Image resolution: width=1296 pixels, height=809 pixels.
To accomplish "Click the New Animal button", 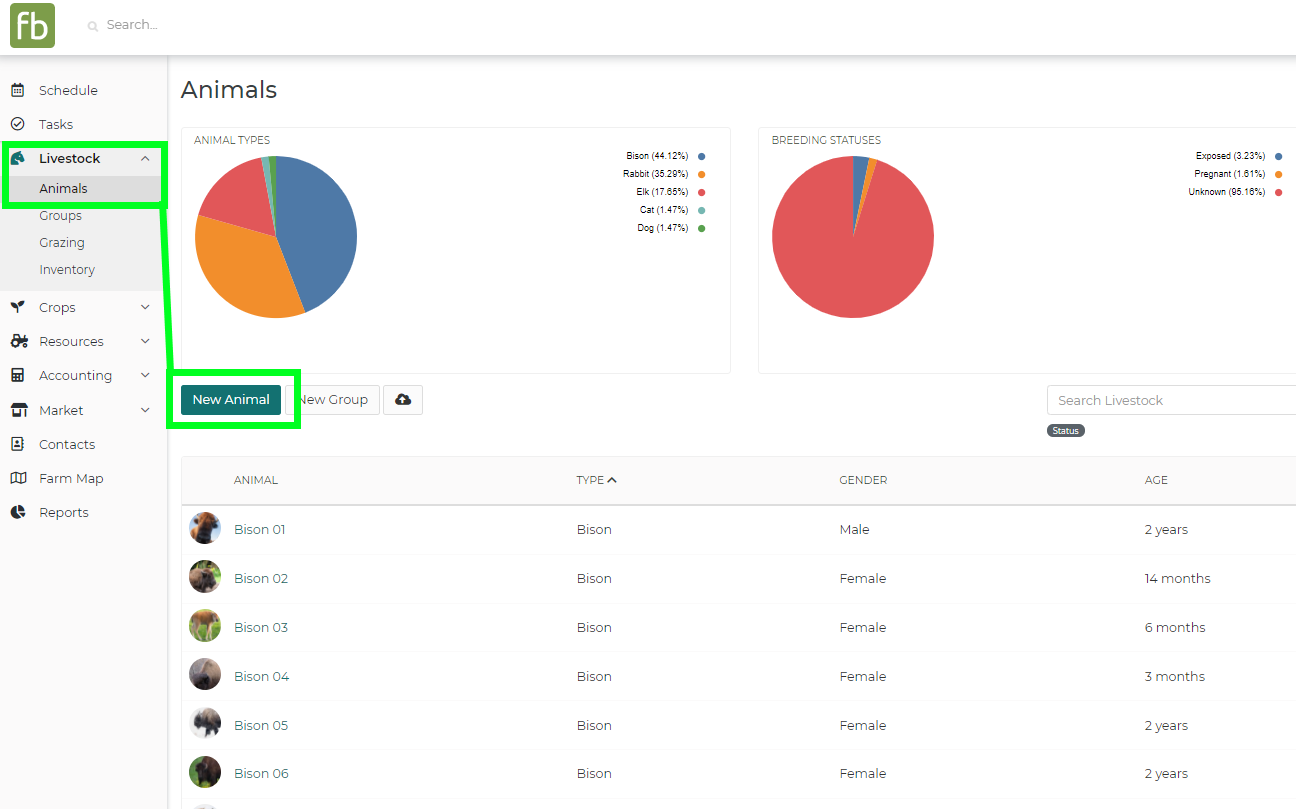I will (231, 400).
